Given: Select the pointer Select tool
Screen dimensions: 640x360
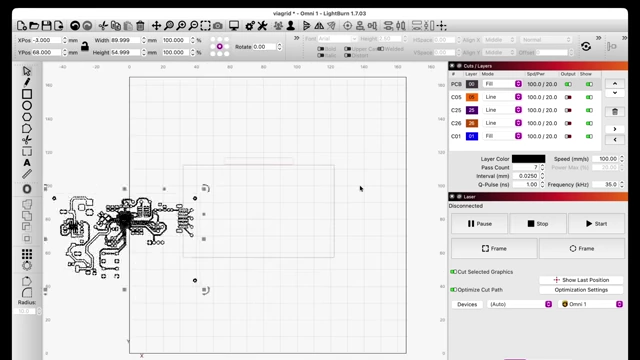Looking at the screenshot, I should coord(27,71).
